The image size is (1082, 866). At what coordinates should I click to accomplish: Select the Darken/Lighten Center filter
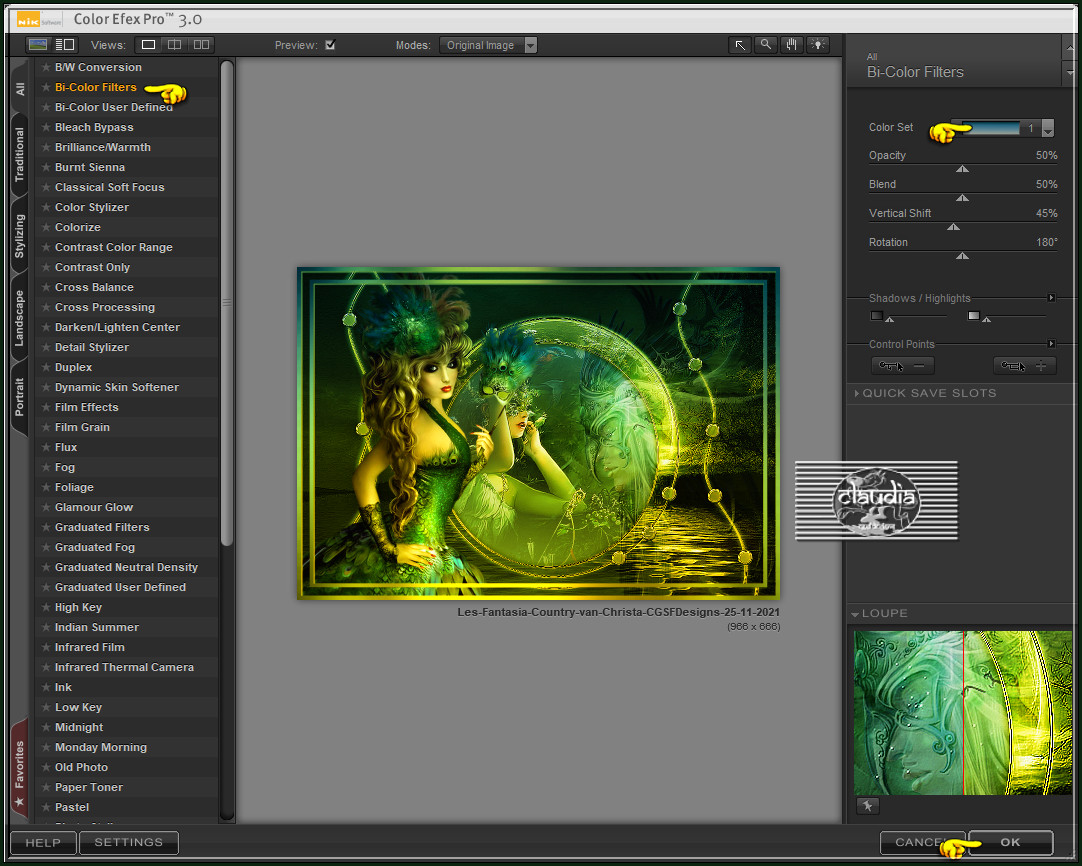point(117,327)
